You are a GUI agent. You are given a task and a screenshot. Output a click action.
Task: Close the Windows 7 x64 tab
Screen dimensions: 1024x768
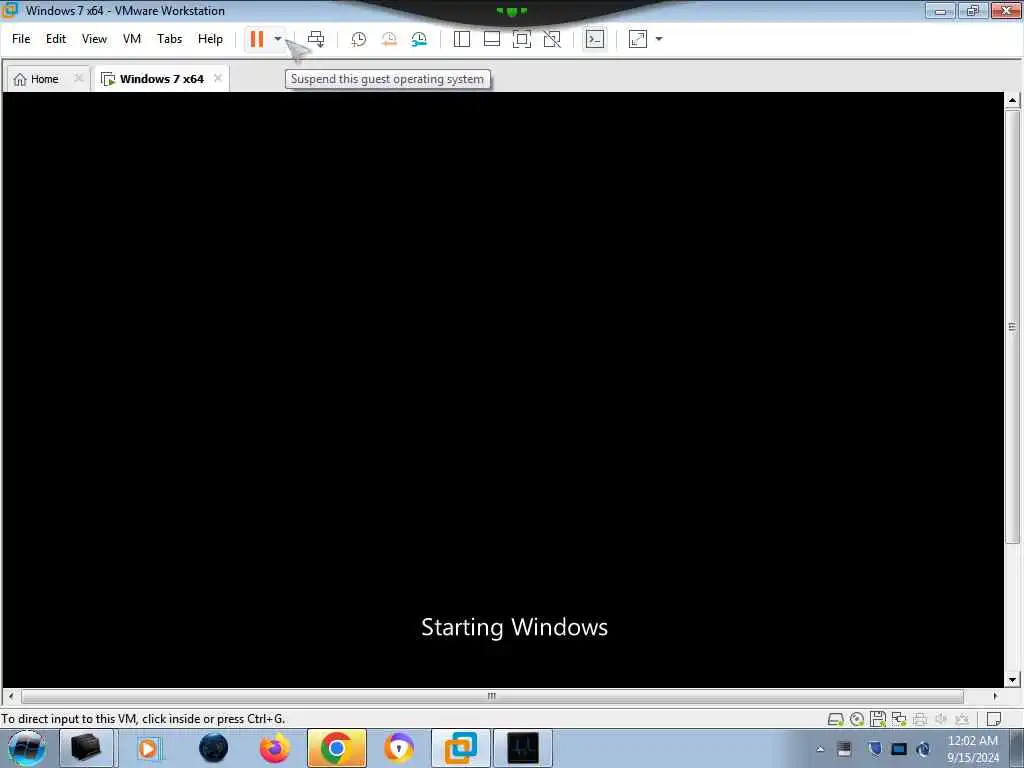tap(218, 78)
